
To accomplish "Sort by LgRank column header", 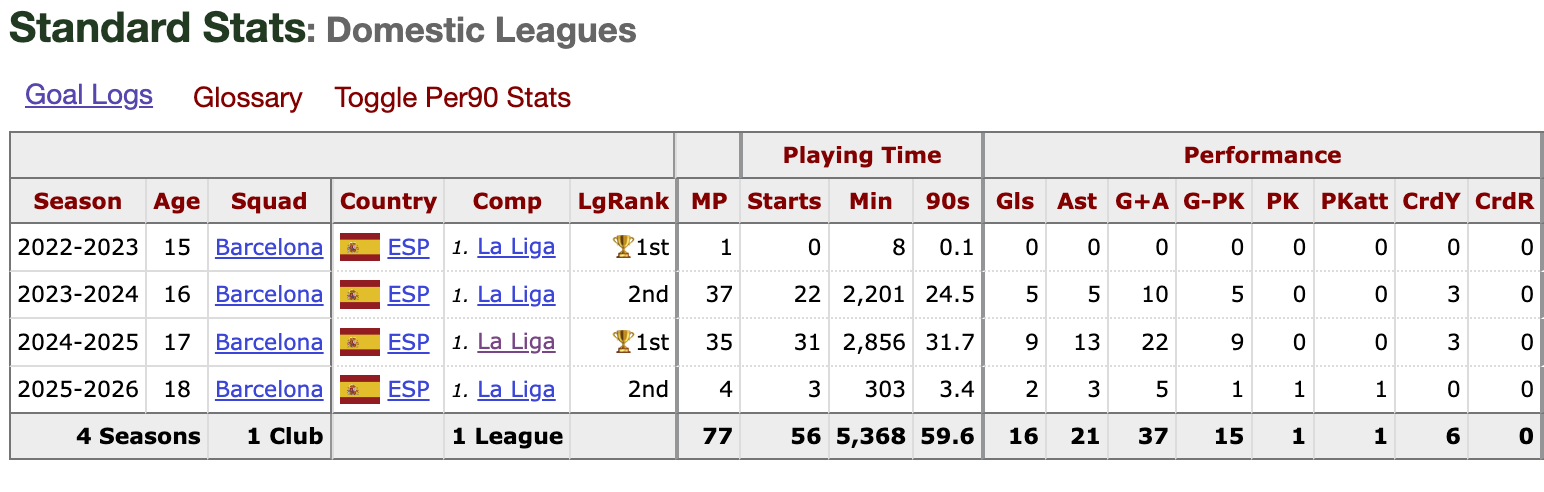I will (623, 201).
